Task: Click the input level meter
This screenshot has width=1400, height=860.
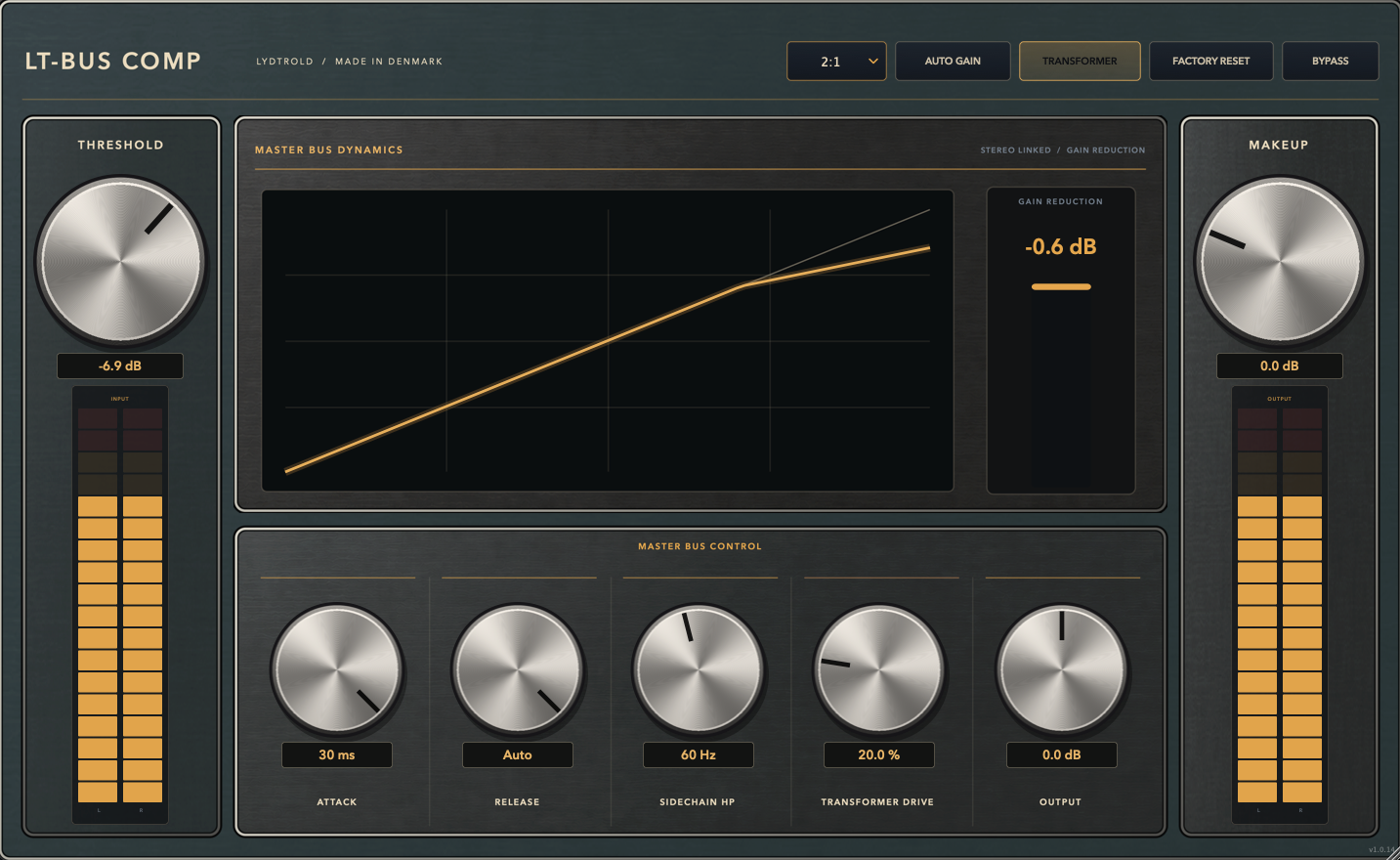Action: click(120, 605)
